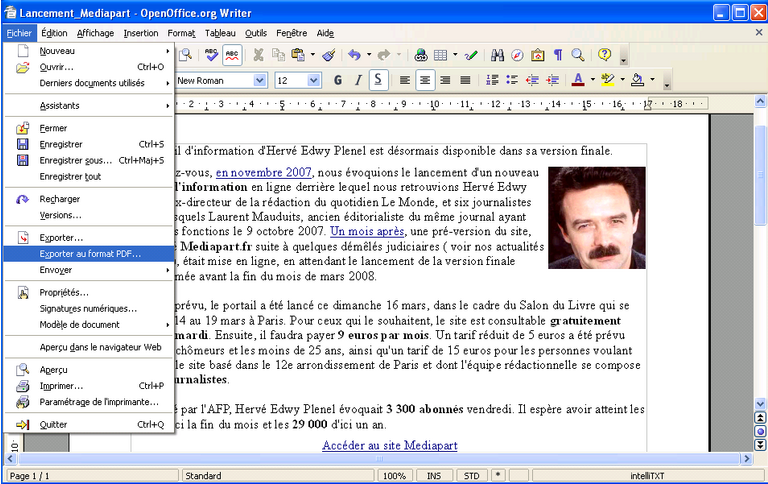Apply the red font color A
This screenshot has height=484, width=768.
pyautogui.click(x=578, y=80)
